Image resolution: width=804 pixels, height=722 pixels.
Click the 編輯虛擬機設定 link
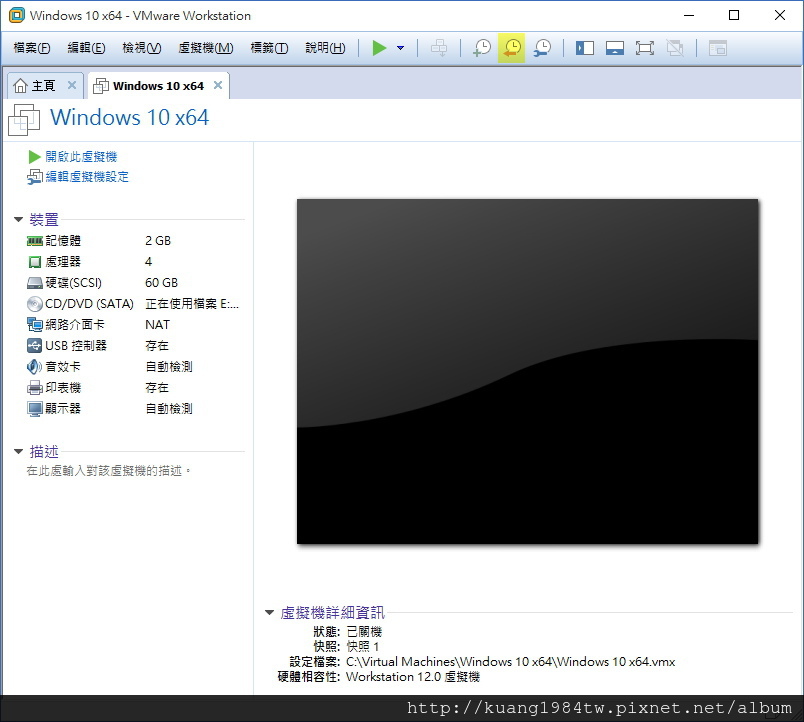click(87, 177)
